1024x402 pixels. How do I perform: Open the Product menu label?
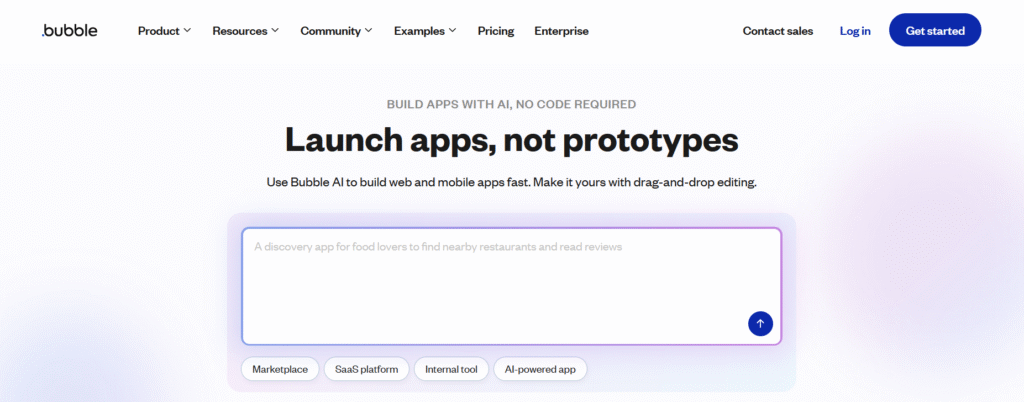click(158, 31)
